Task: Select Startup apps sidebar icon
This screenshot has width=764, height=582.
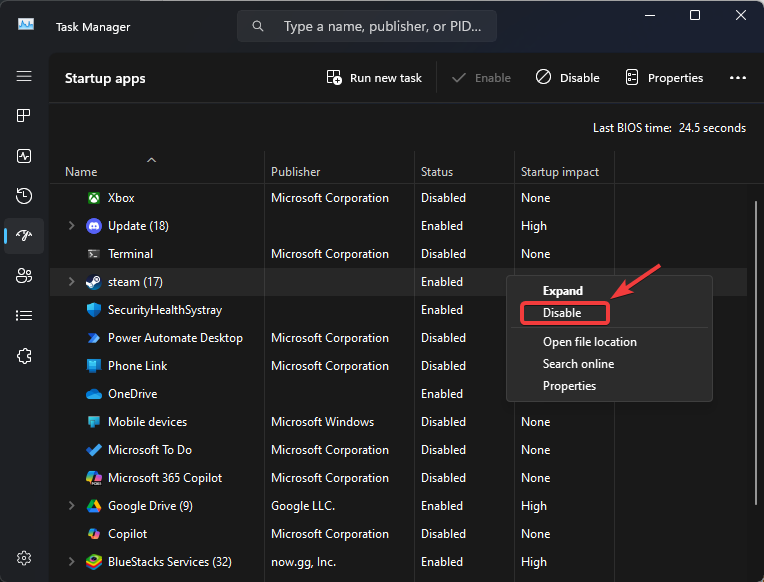Action: 24,236
